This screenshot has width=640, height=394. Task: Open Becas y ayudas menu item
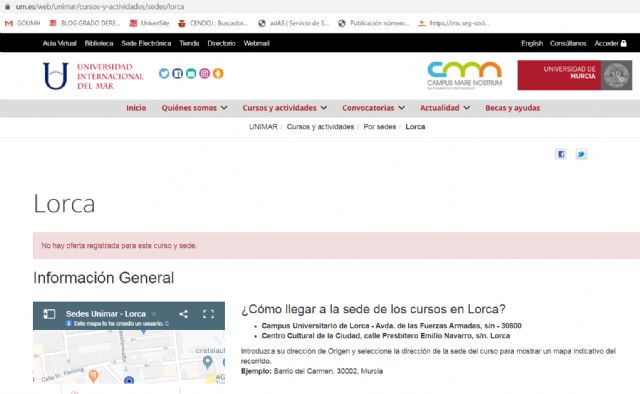click(513, 108)
